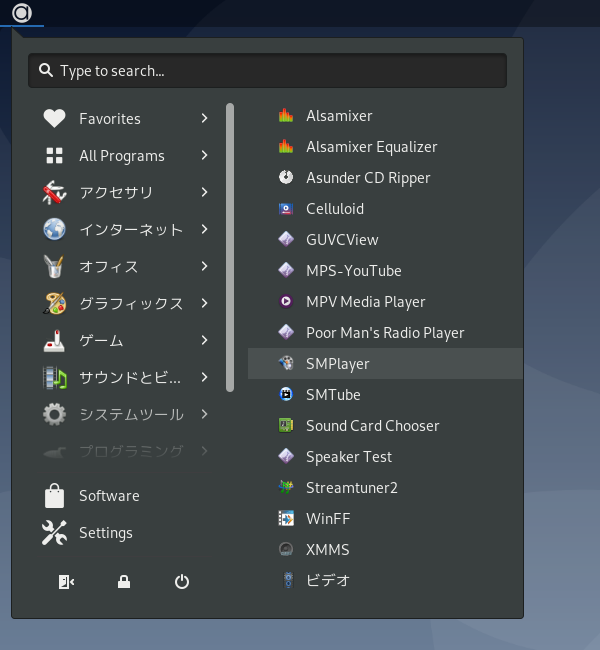Click the category list scrollbar
Screen dimensions: 600x650
point(230,247)
